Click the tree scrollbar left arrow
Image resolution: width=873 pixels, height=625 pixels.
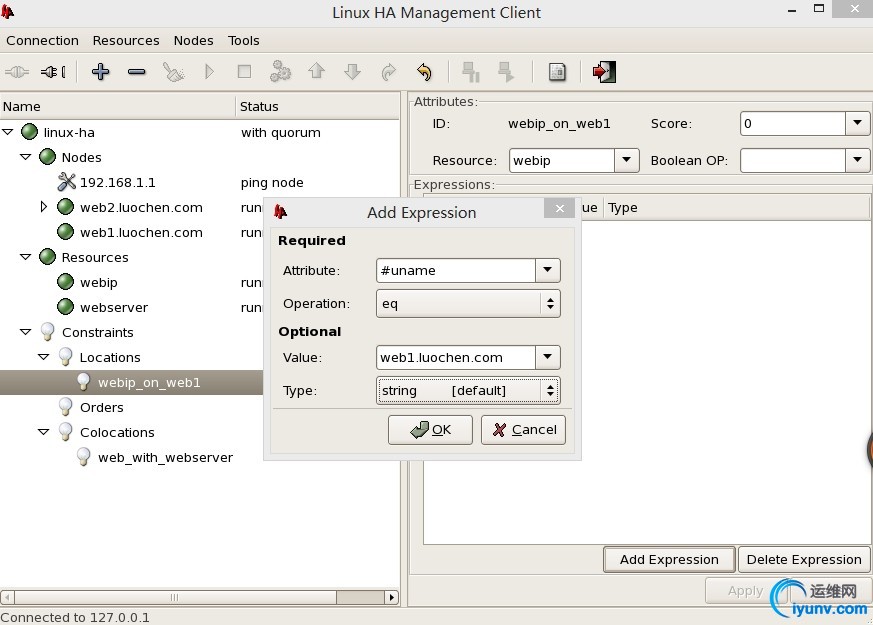point(7,598)
